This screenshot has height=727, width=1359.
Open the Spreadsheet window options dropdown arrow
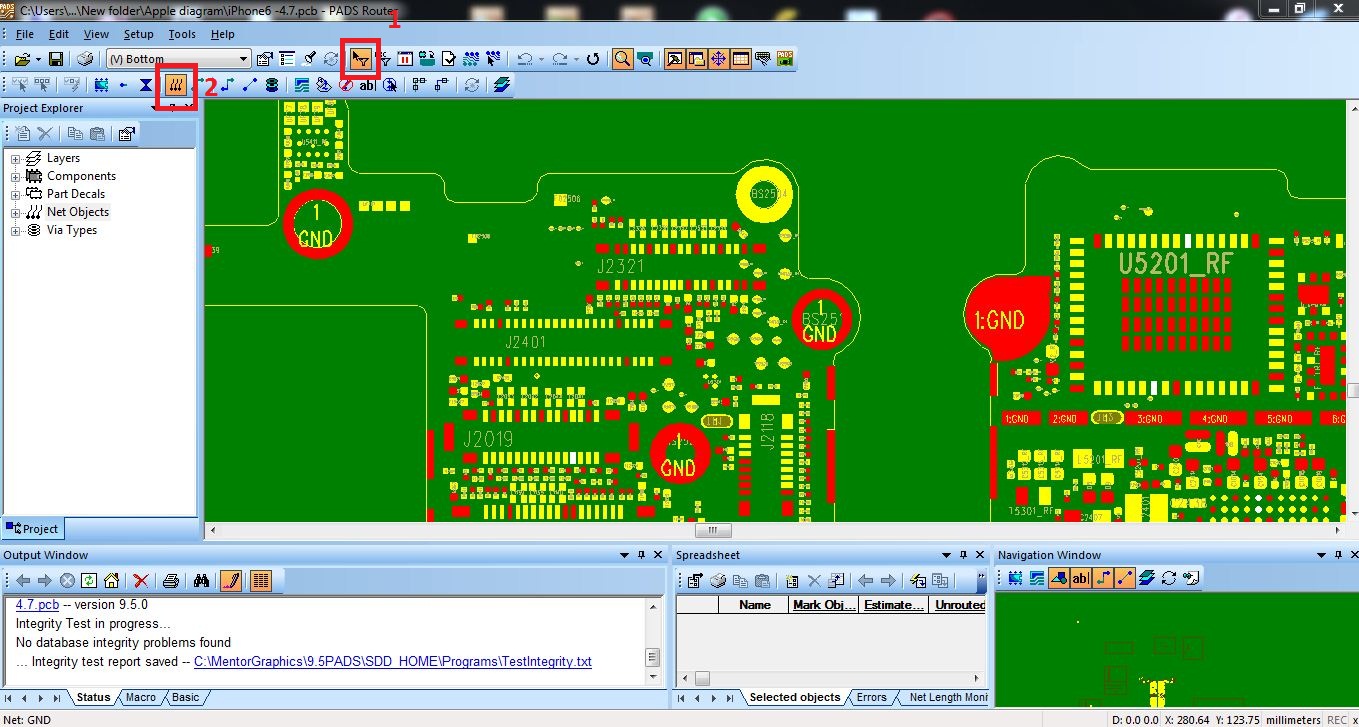point(946,555)
